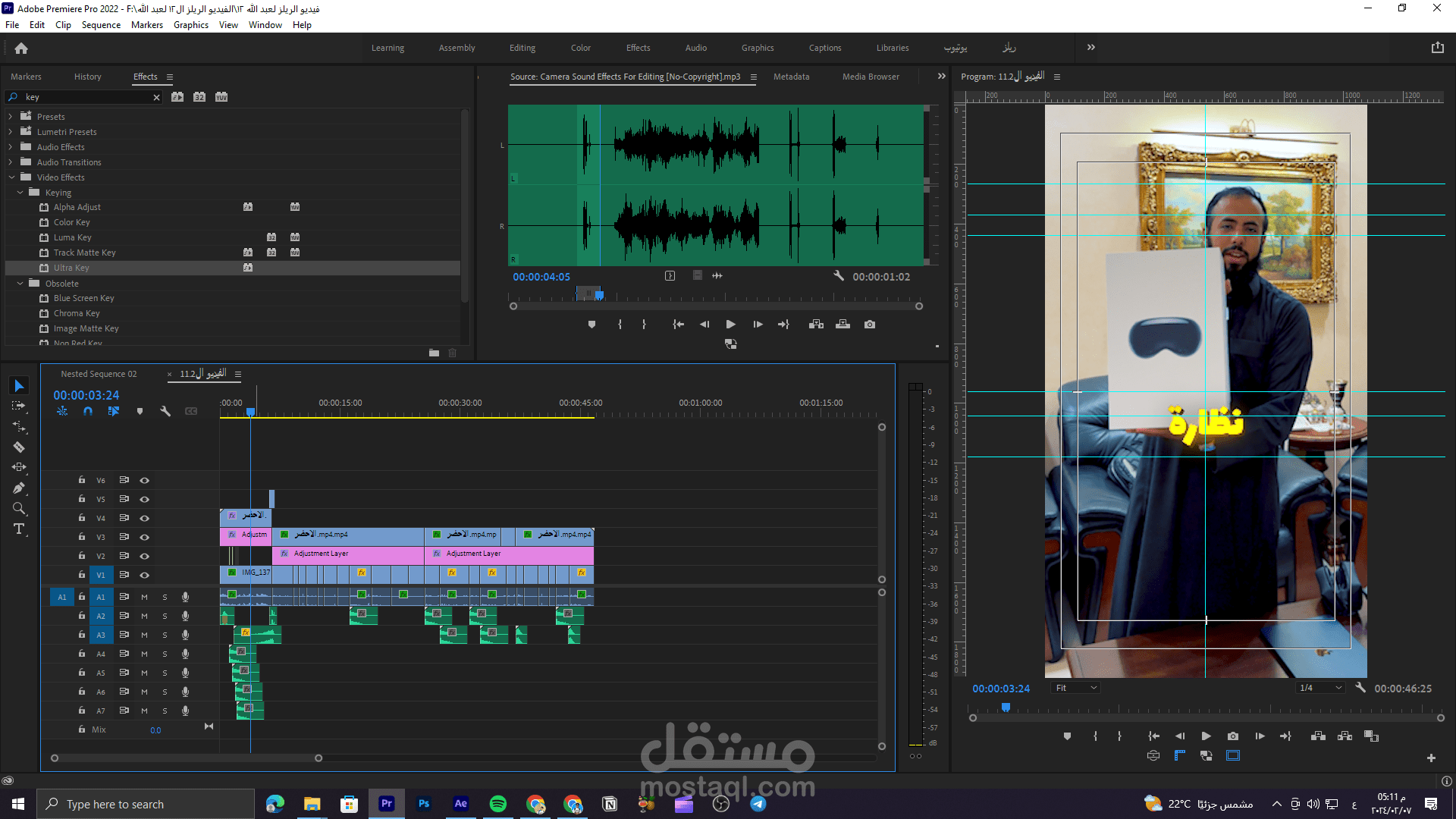Click Export Frame camera icon in Program monitor
The height and width of the screenshot is (819, 1456).
(x=1233, y=736)
